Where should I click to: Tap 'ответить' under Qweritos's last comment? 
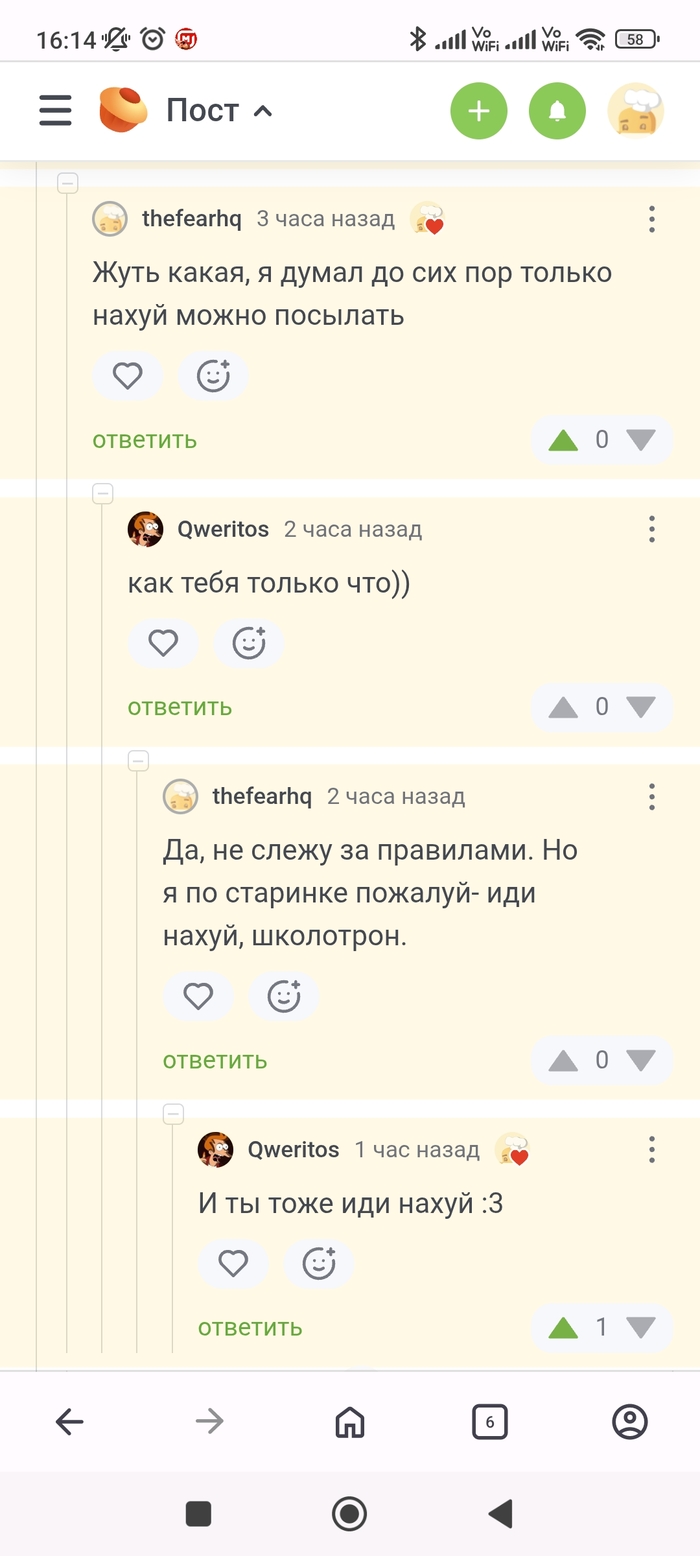[248, 1327]
